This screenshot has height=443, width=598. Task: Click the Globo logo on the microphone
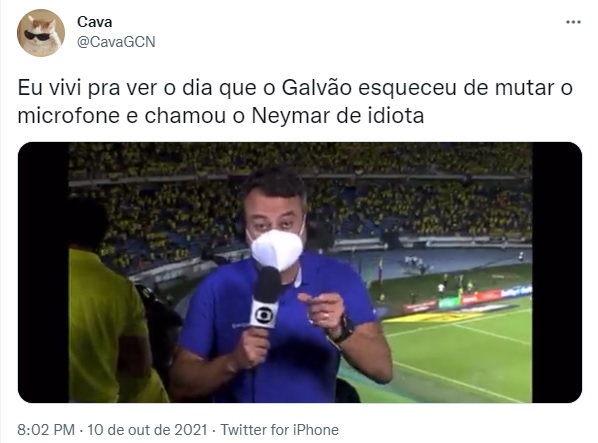[264, 314]
